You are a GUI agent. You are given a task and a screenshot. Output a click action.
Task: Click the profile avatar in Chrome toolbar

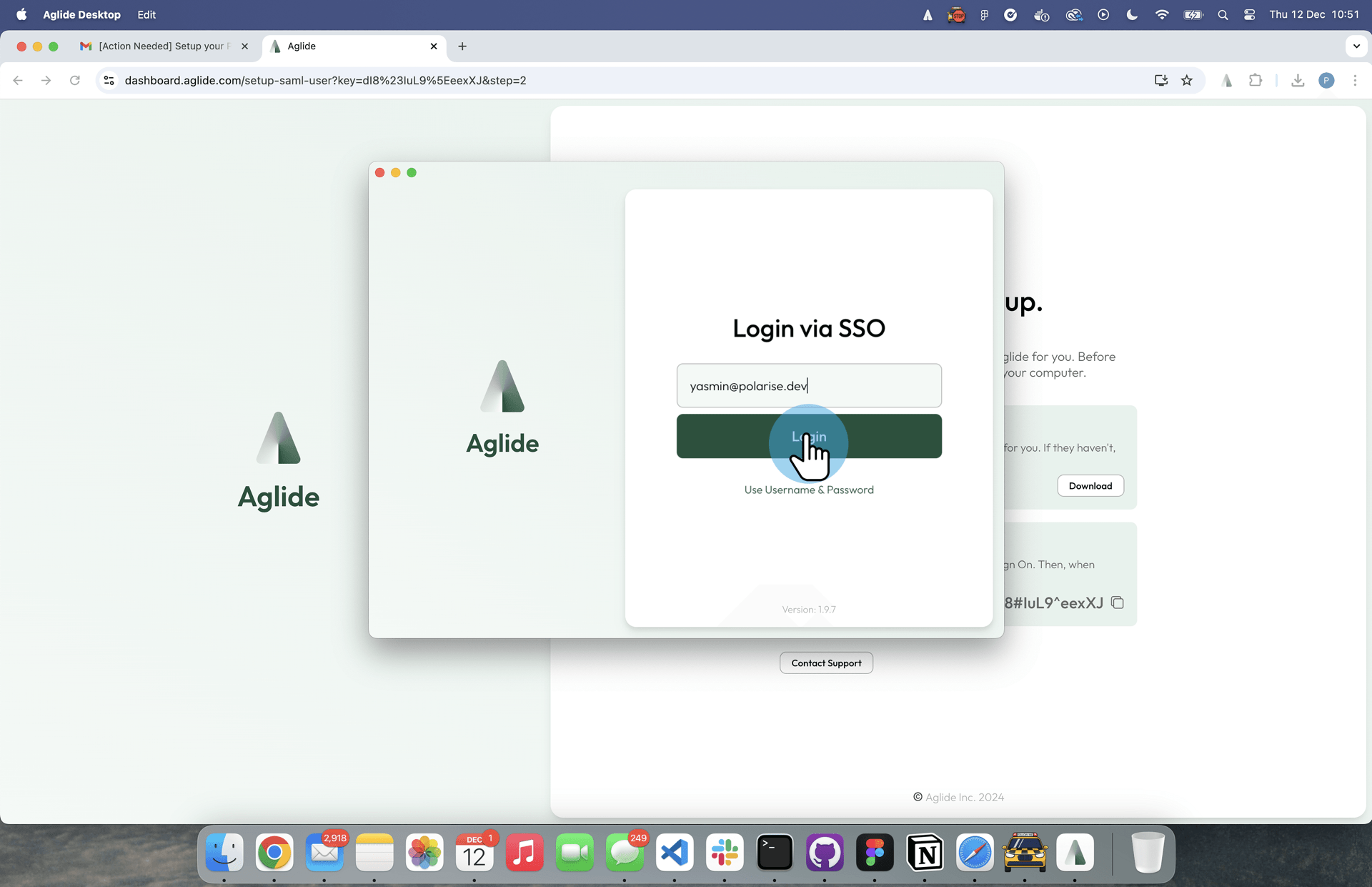click(1327, 80)
